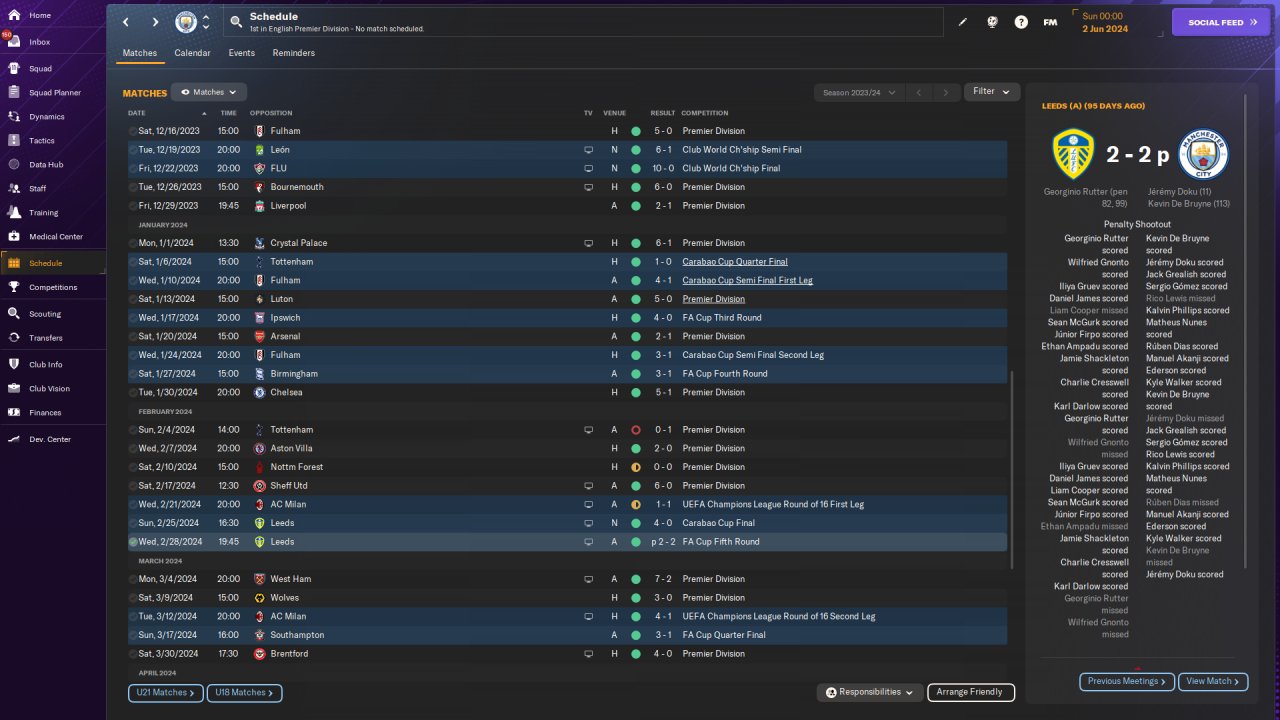Open Club Vision in the sidebar
Image resolution: width=1280 pixels, height=720 pixels.
(x=50, y=389)
